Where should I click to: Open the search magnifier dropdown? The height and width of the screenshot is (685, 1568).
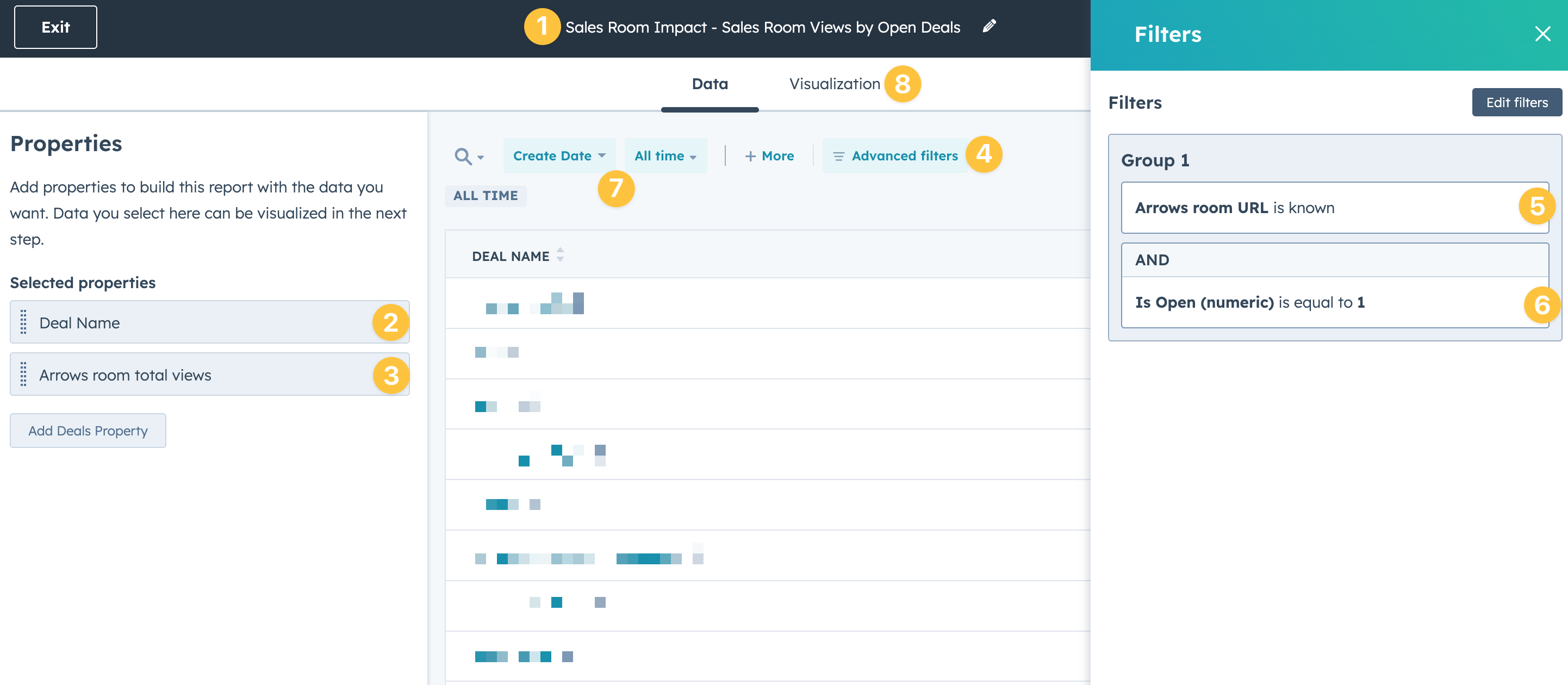click(468, 157)
